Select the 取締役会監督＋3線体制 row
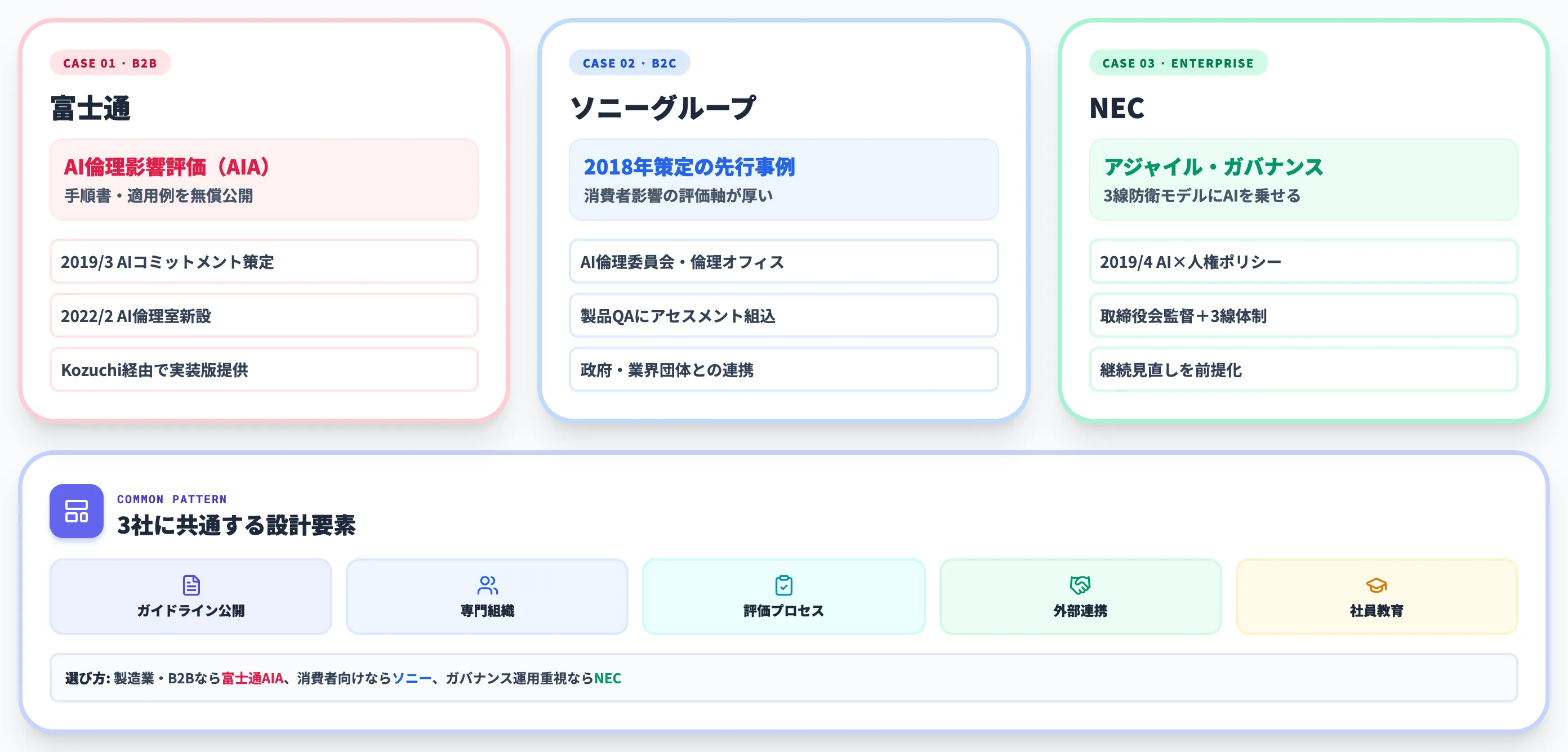Image resolution: width=1568 pixels, height=752 pixels. tap(1303, 315)
